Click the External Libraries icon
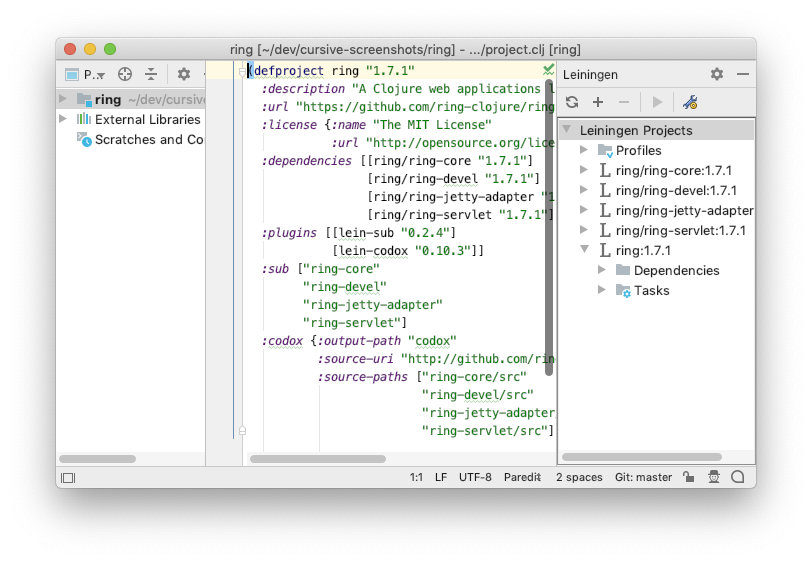The width and height of the screenshot is (812, 562). click(x=84, y=119)
